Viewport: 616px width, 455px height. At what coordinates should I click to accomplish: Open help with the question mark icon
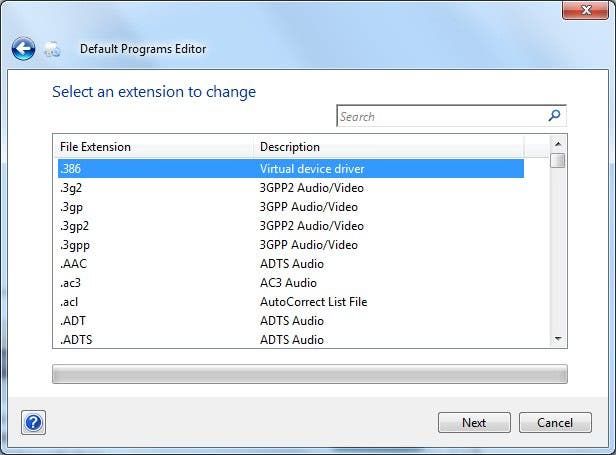point(33,422)
